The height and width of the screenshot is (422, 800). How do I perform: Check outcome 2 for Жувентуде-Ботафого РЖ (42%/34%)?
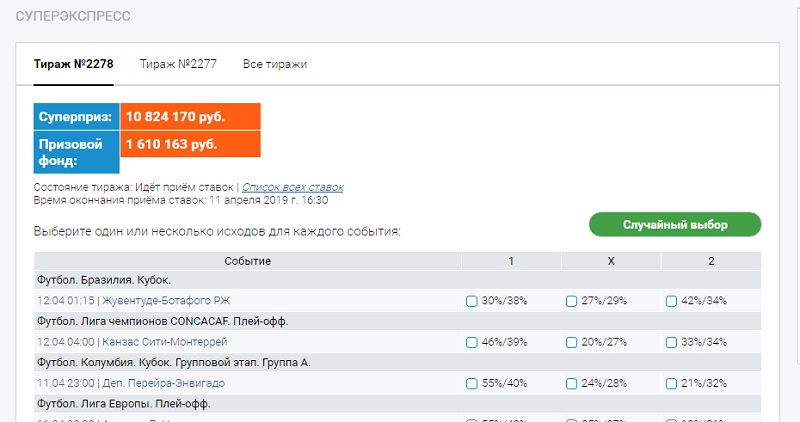coord(672,301)
